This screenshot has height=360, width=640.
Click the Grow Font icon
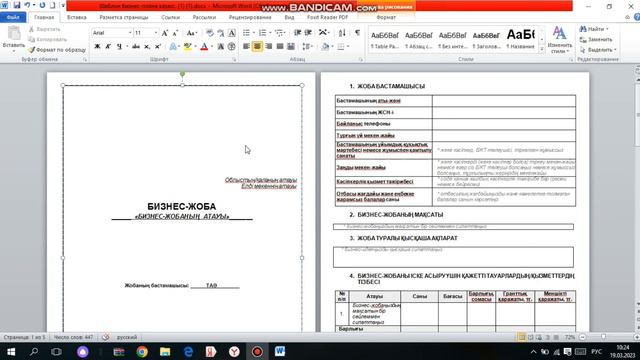click(164, 33)
